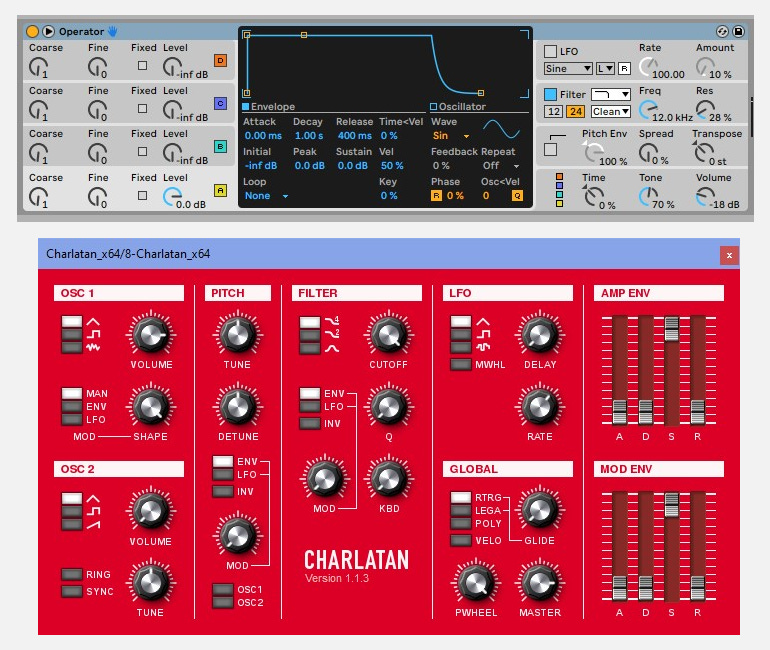This screenshot has width=770, height=650.
Task: Select oscillator D orange button
Action: click(x=220, y=60)
